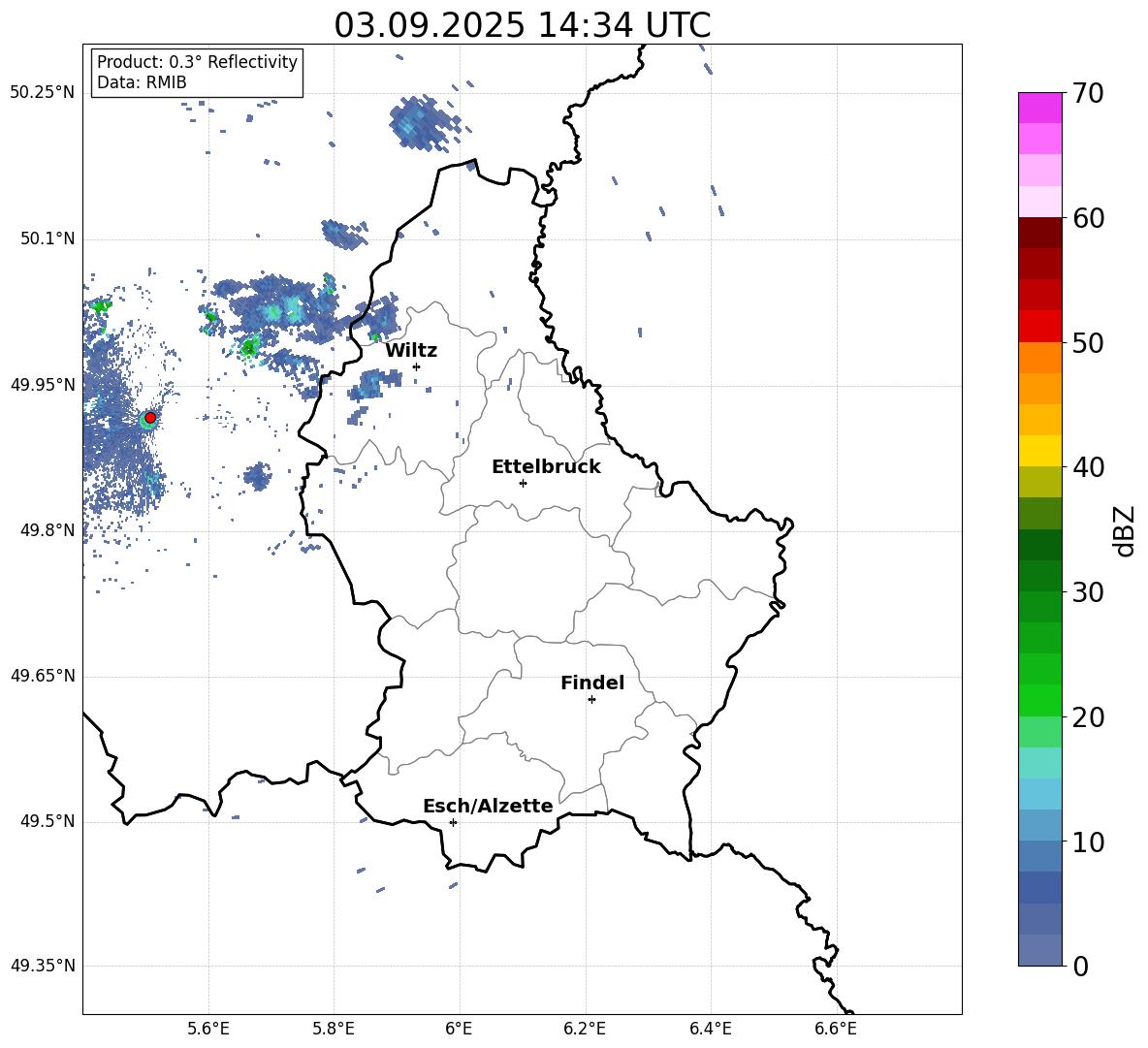Click the 6.2°E longitude label

tap(585, 1030)
